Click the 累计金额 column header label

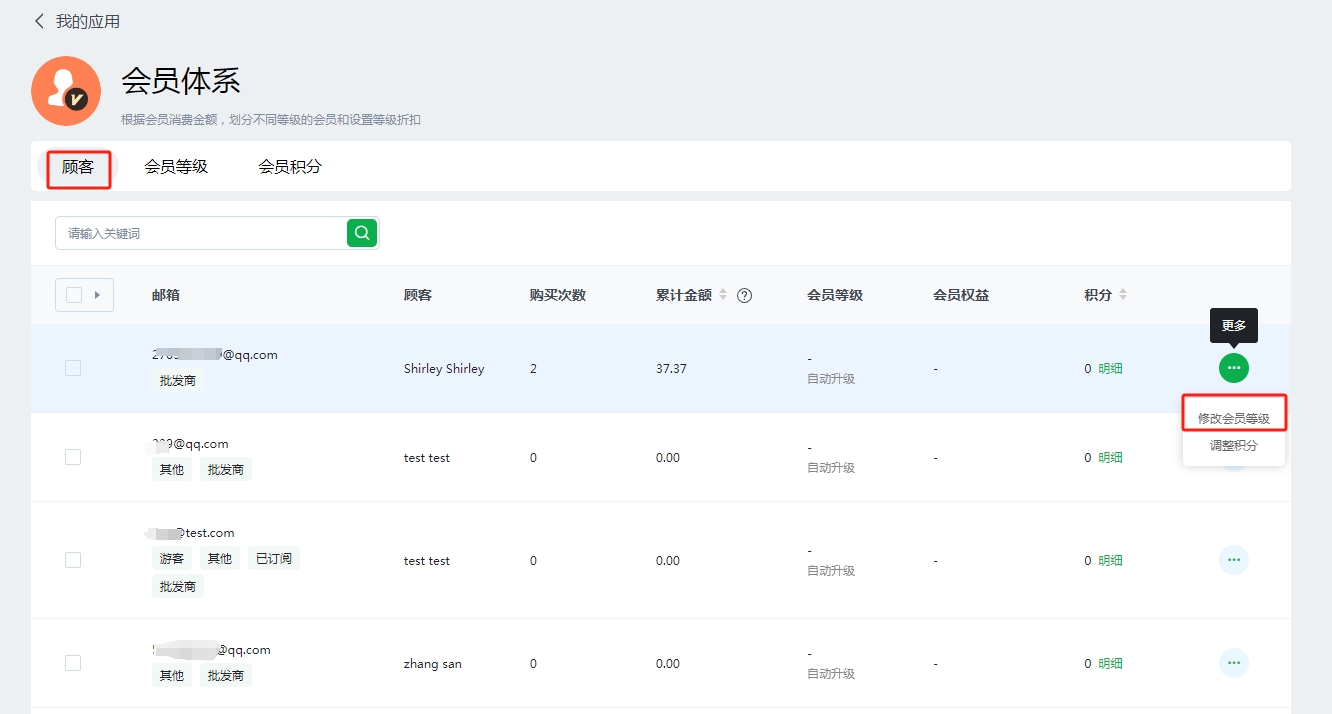(684, 295)
